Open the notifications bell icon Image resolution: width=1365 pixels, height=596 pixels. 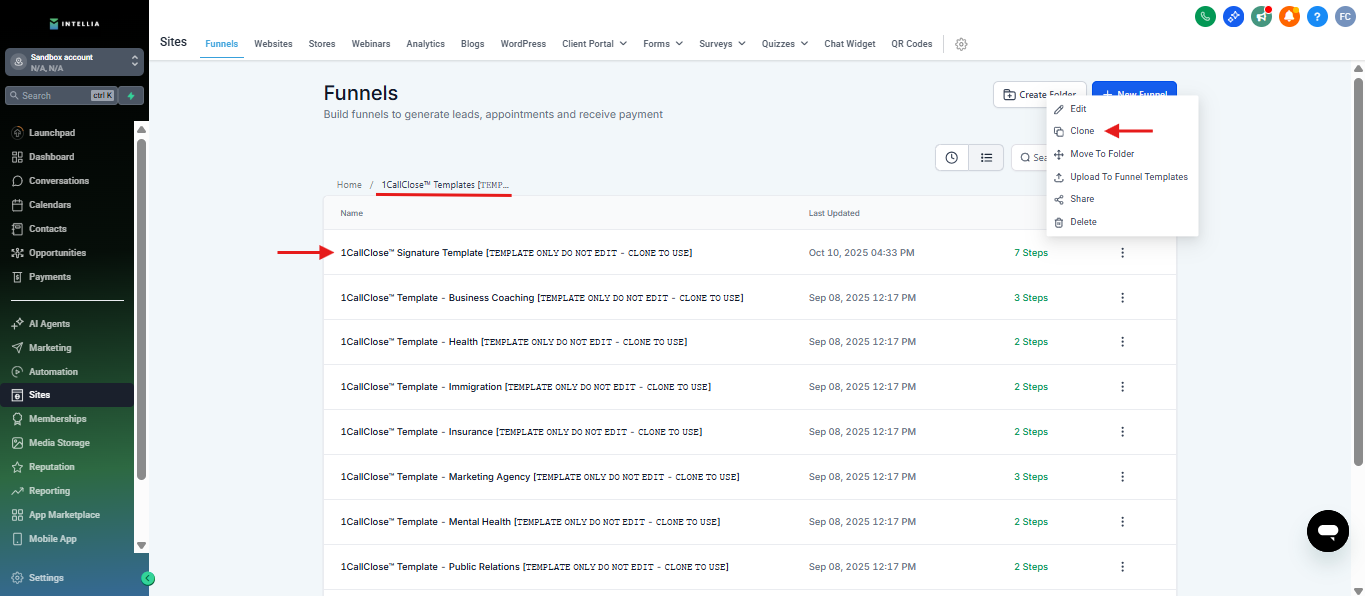pyautogui.click(x=1289, y=16)
